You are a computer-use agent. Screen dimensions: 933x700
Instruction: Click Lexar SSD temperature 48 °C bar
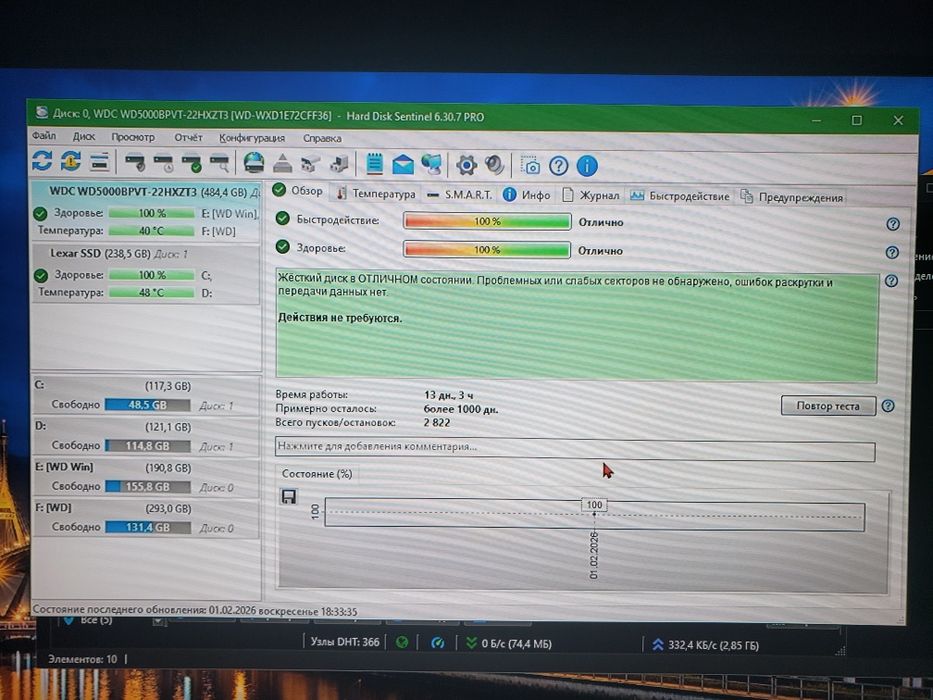(152, 293)
